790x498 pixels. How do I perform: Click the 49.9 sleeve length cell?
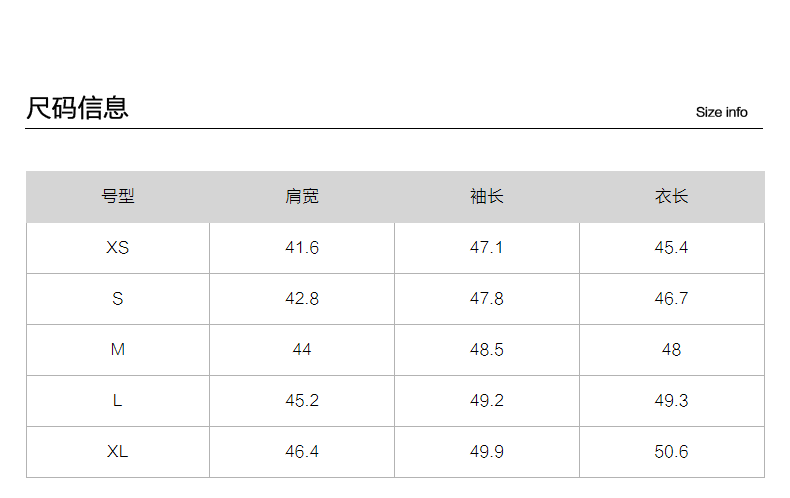pos(487,451)
